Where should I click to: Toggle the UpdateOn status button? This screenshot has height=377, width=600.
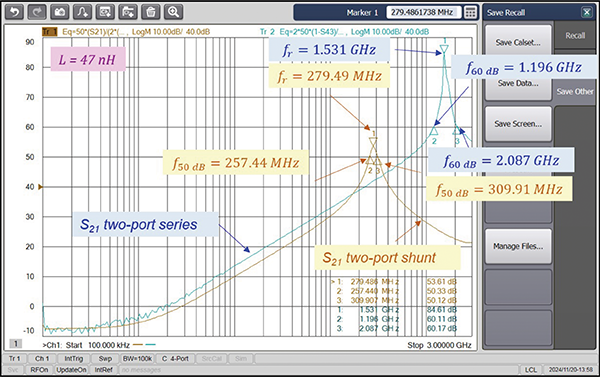click(71, 370)
